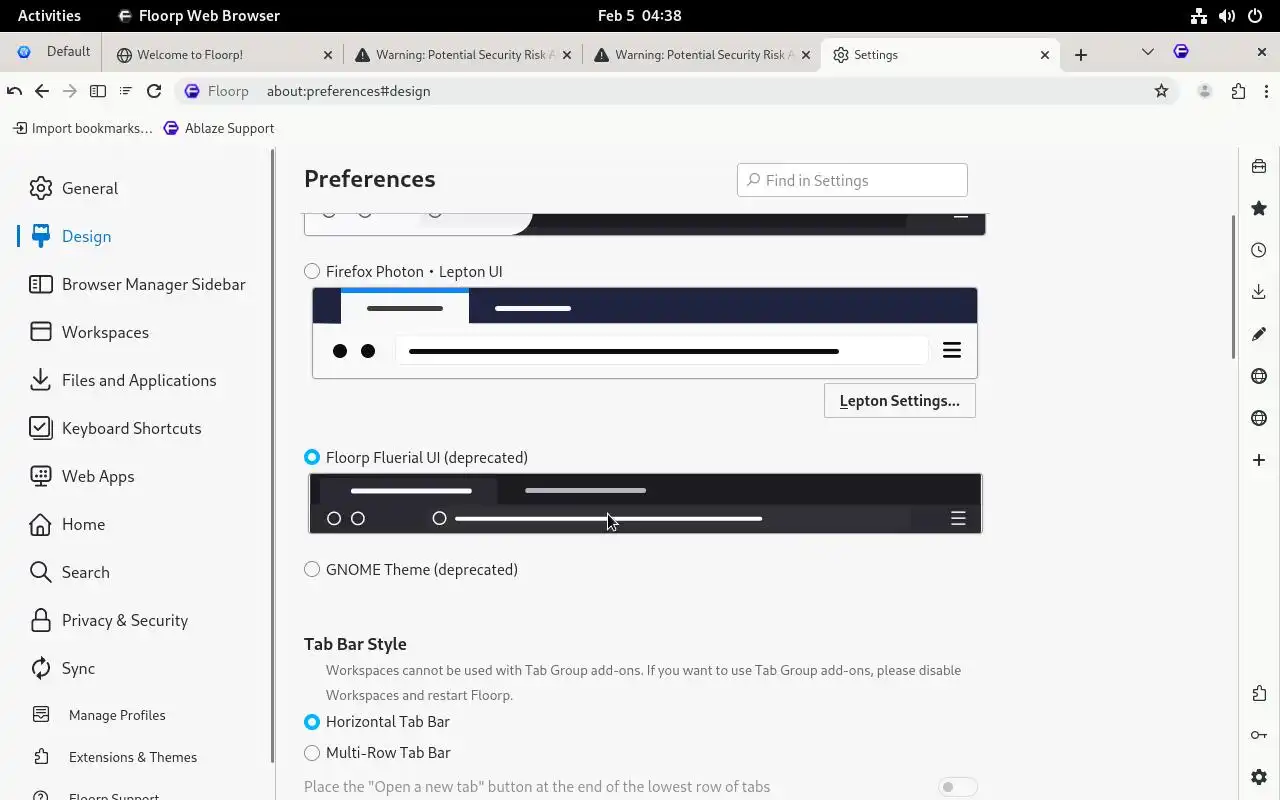Open passwords key icon in sidebar
The height and width of the screenshot is (800, 1280).
(1259, 735)
